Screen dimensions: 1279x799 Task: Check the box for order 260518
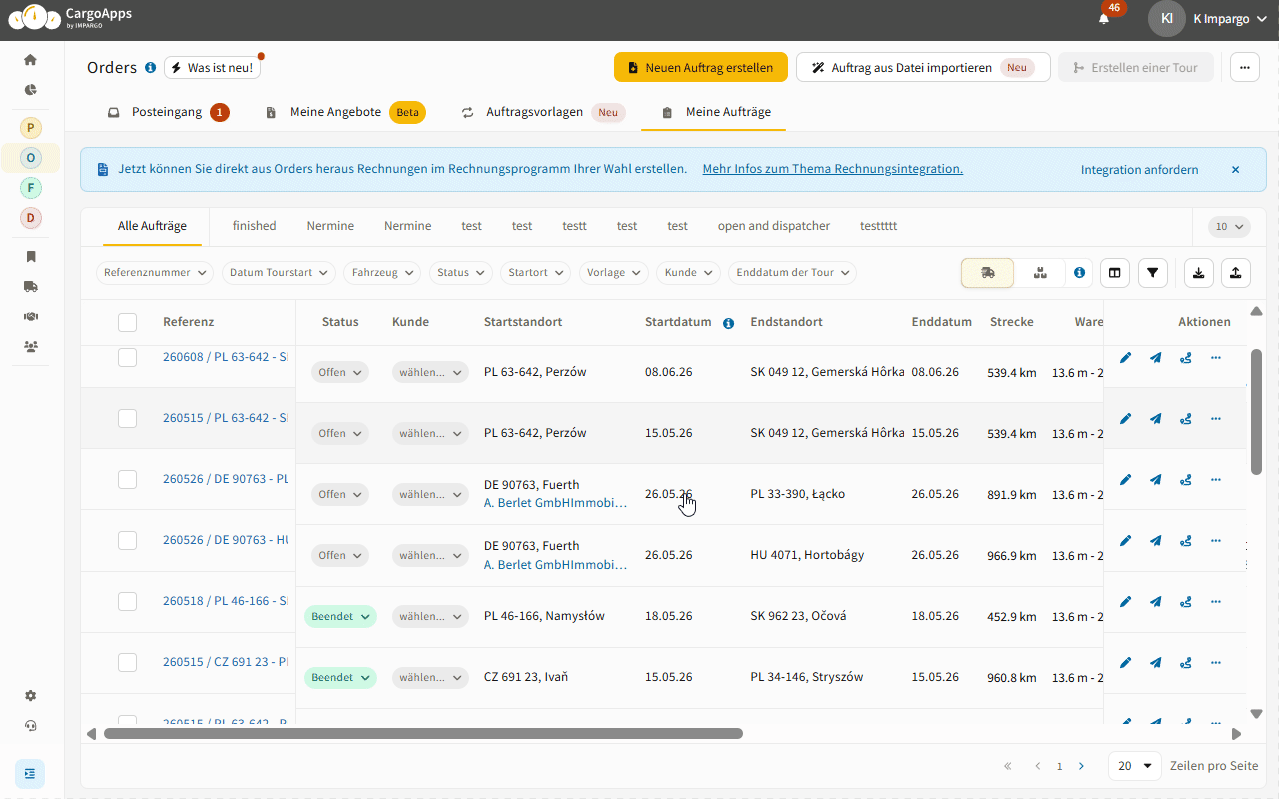pos(127,602)
